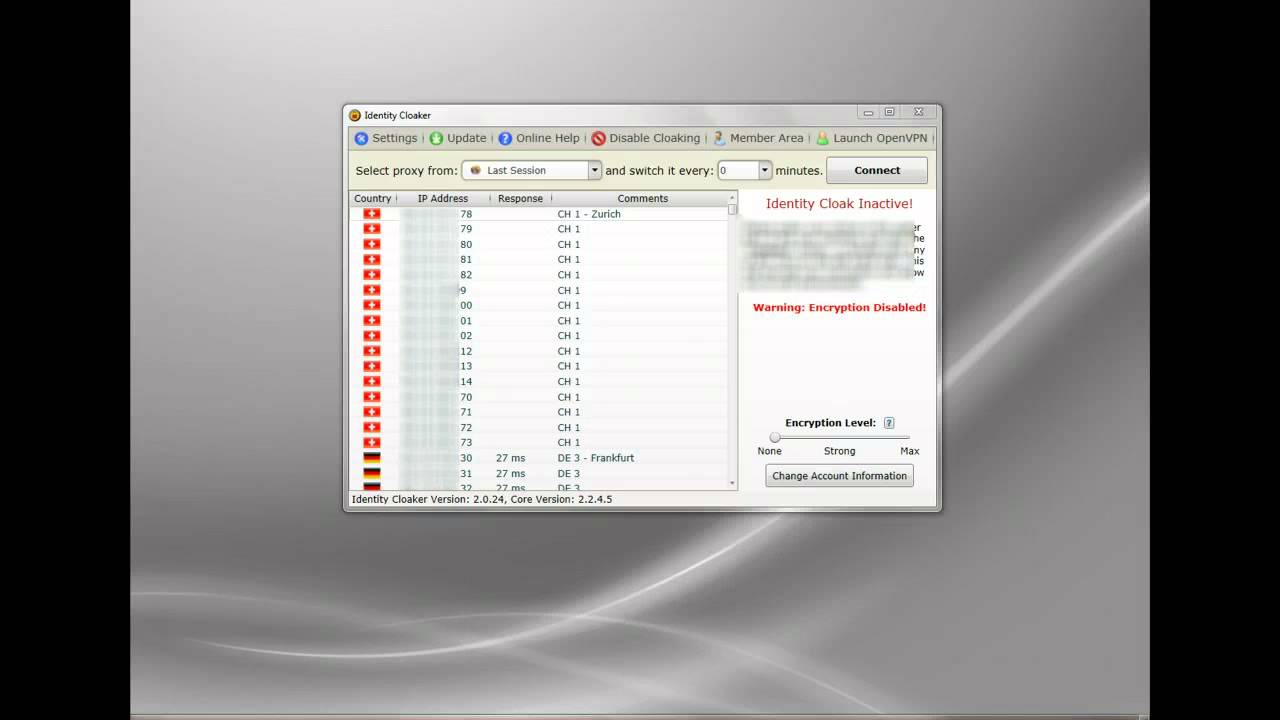The height and width of the screenshot is (720, 1280).
Task: Click proxy list scrollbar down arrow
Action: (733, 484)
